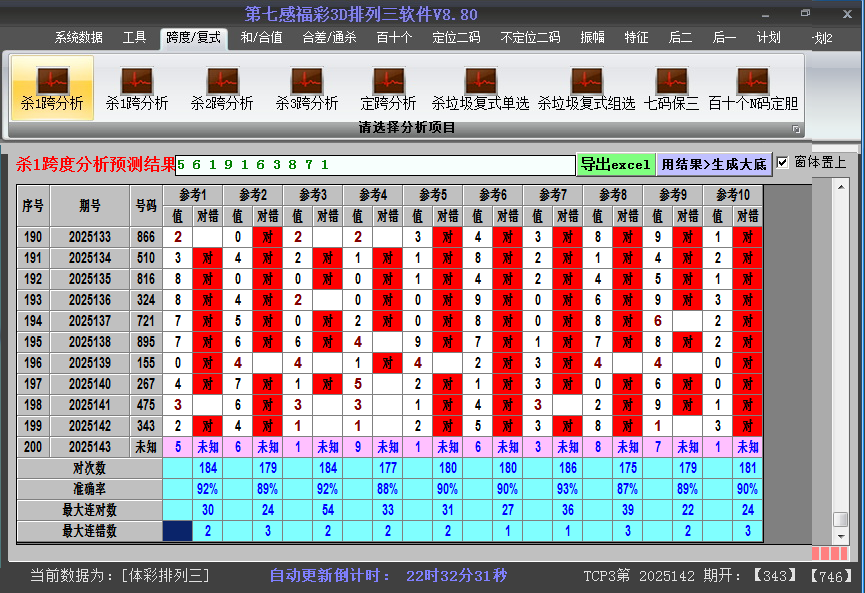This screenshot has height=593, width=865.
Task: Click the table scrollbar down arrow
Action: 841,535
